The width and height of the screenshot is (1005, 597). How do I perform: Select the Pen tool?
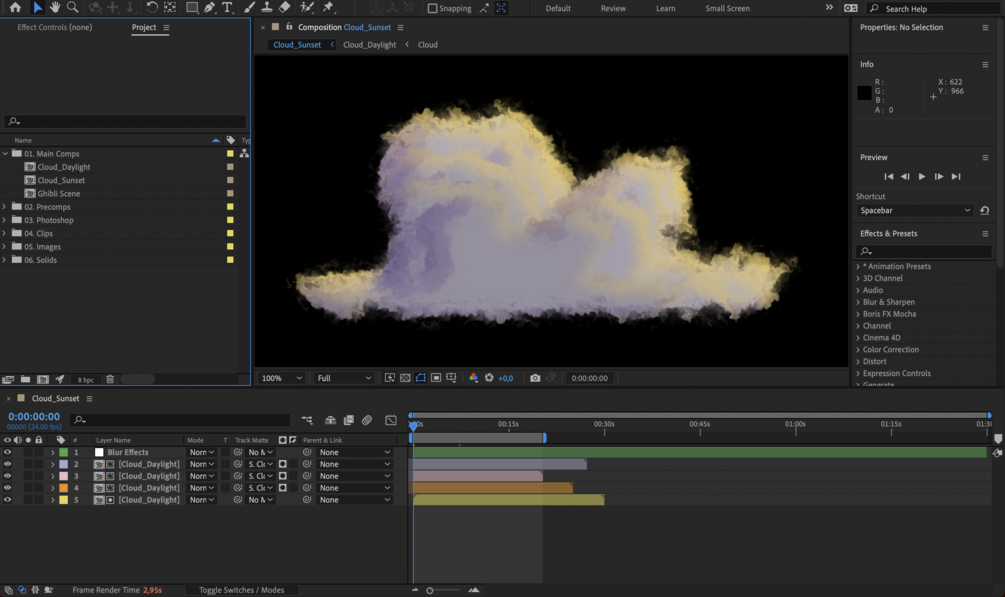[209, 8]
